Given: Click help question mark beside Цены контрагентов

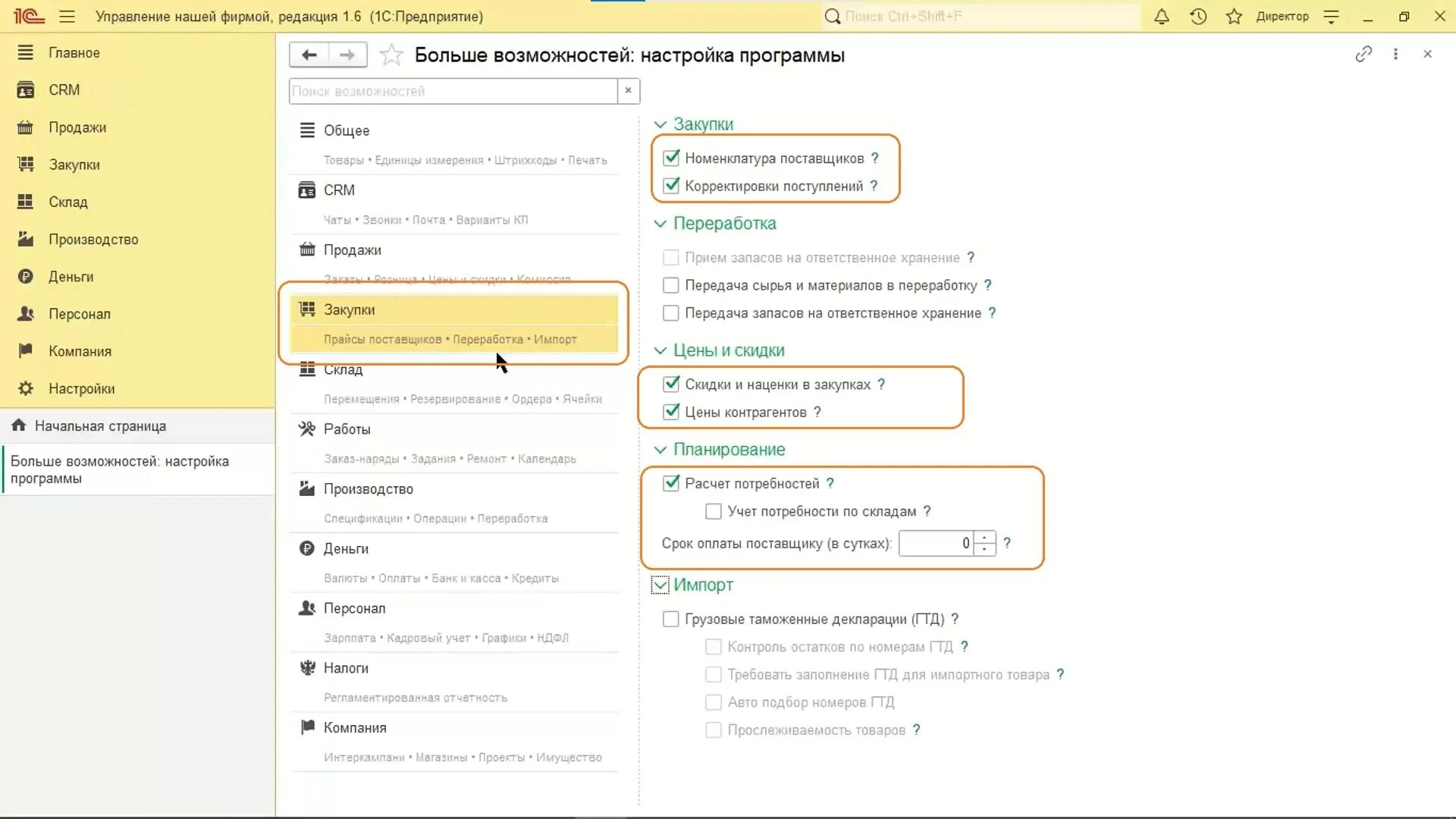Looking at the screenshot, I should click(x=817, y=412).
